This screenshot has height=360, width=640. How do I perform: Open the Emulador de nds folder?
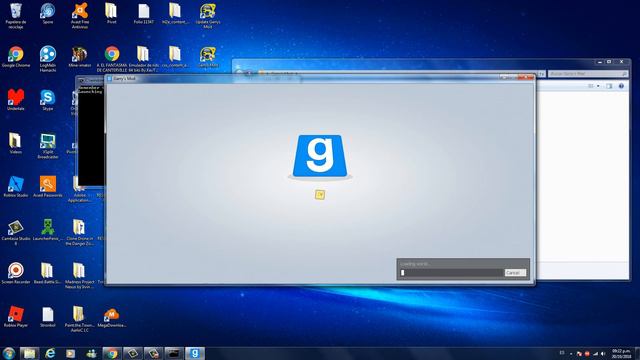click(143, 59)
